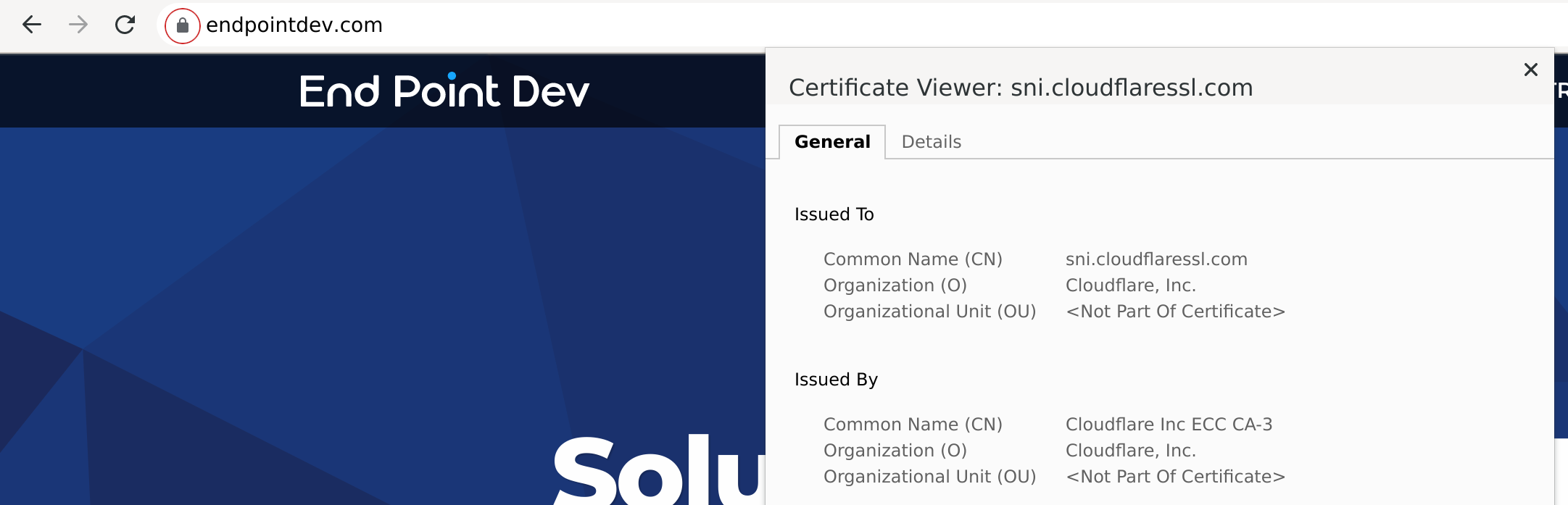Screen dimensions: 1568x505
Task: Open site info via the padlock icon
Action: 183,26
